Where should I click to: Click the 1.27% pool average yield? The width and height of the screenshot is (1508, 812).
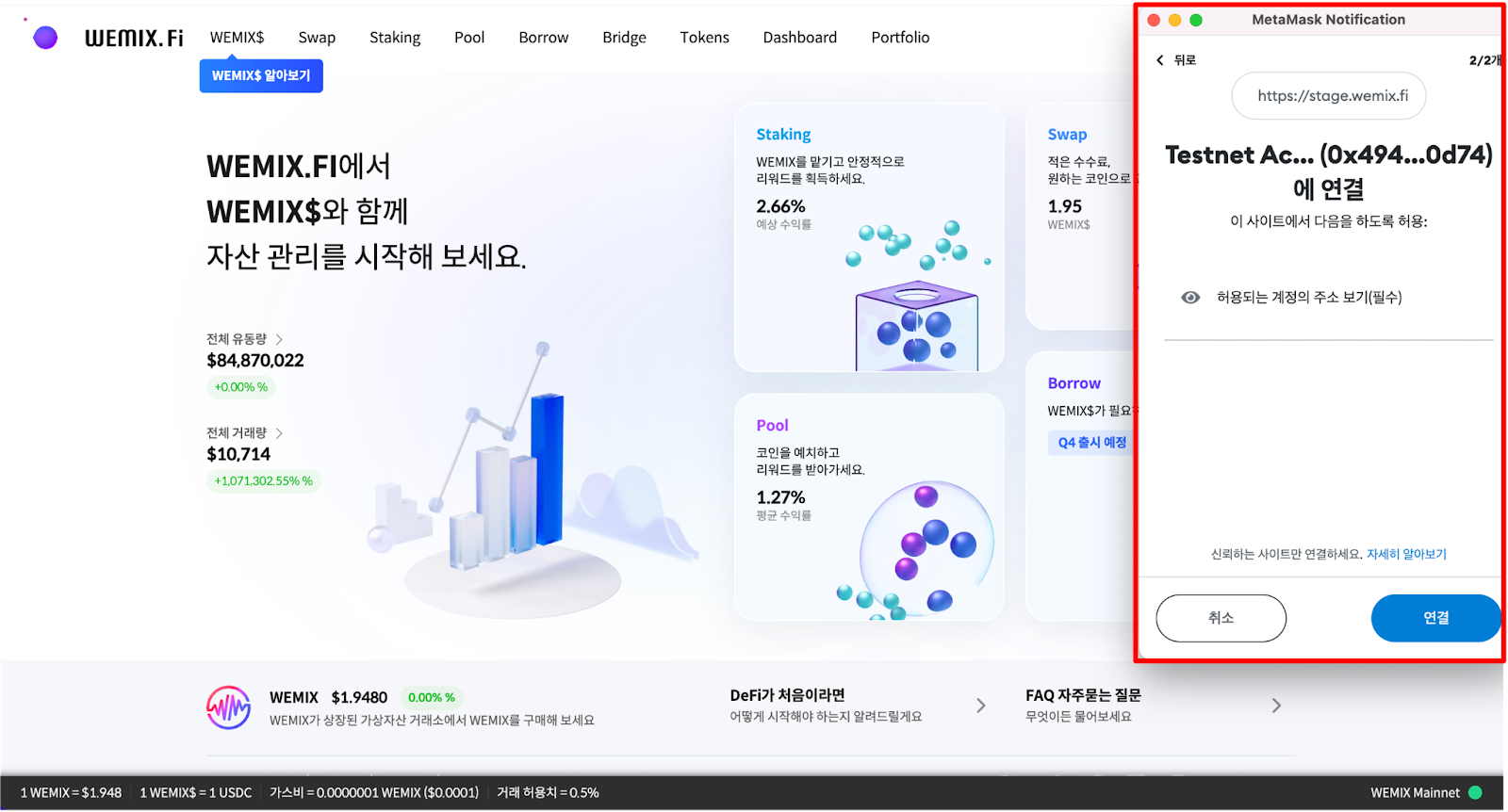(x=780, y=497)
